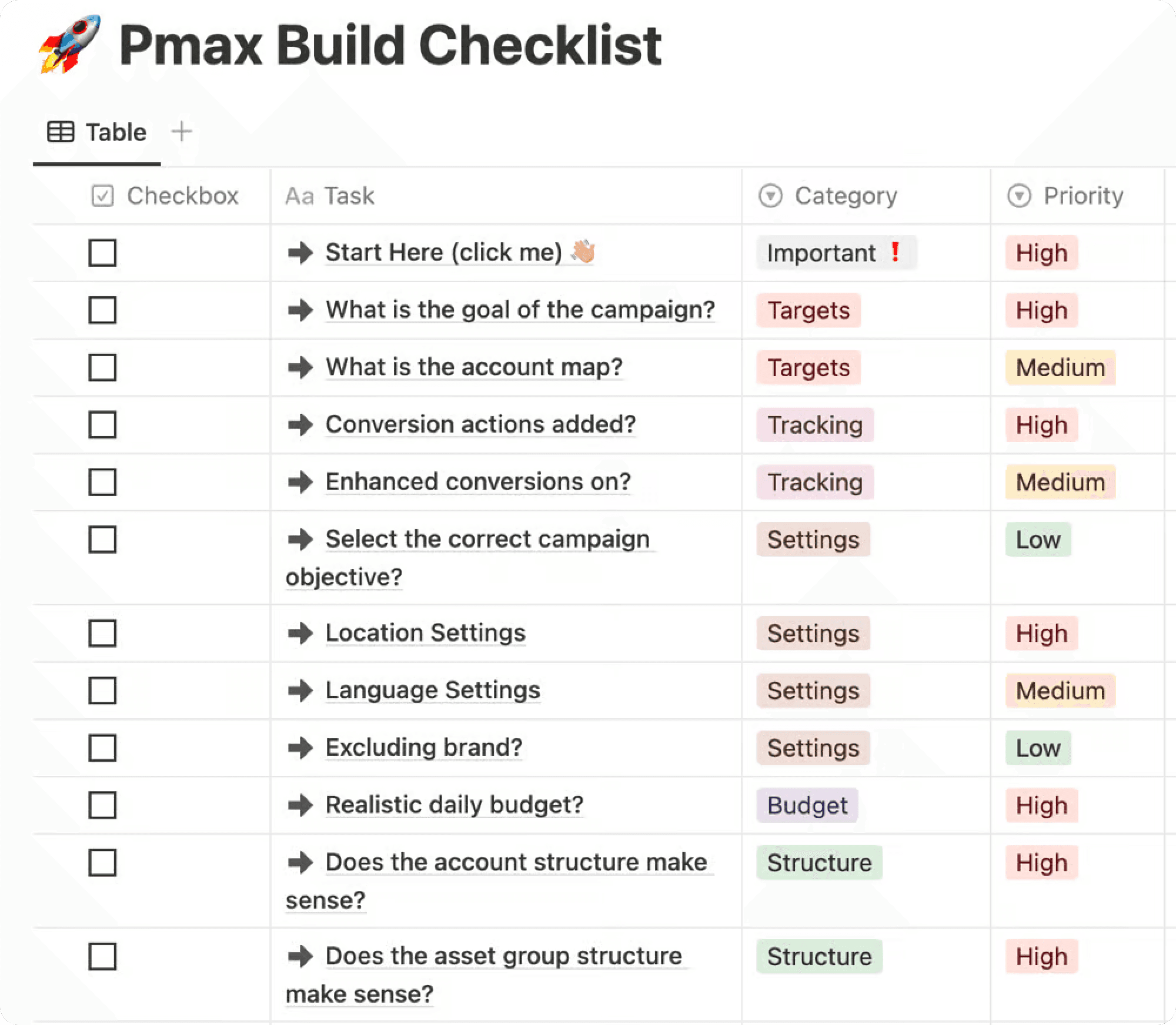This screenshot has width=1176, height=1025.
Task: Click the arrow icon beside Location Settings
Action: pos(300,633)
